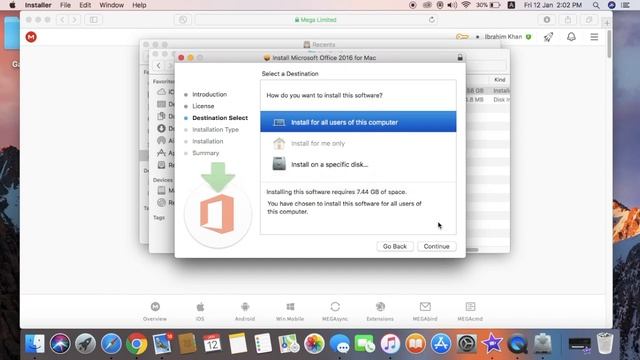Screen dimensions: 640x360
Task: Click the Android footer link
Action: pos(245,311)
